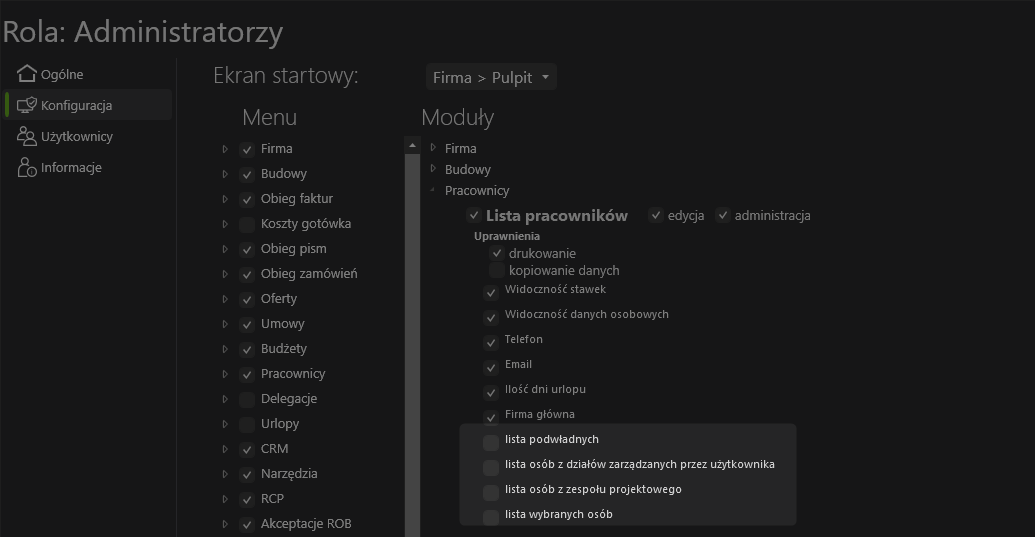
Task: Expand Delegacje in Menu tree
Action: click(225, 399)
